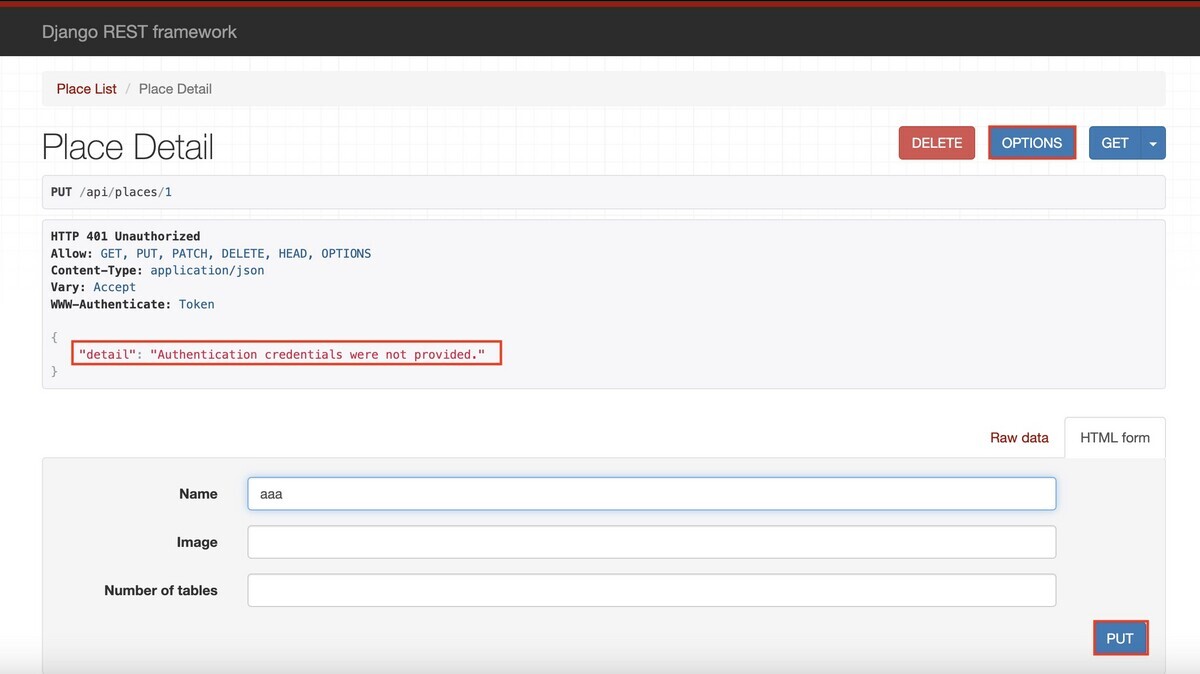Focus the Image input field
The image size is (1200, 674).
click(x=650, y=541)
